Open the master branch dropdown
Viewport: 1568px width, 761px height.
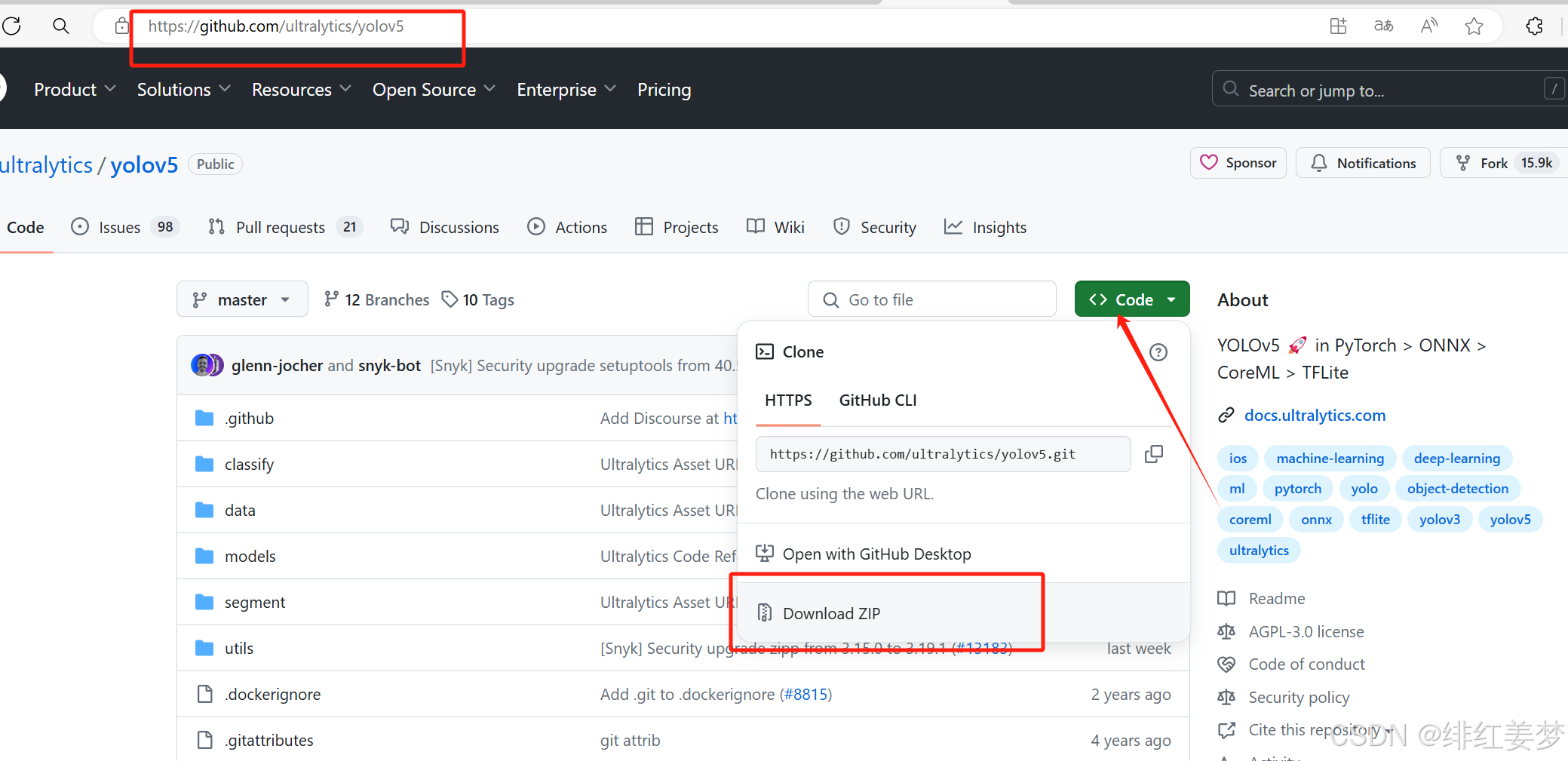tap(242, 299)
